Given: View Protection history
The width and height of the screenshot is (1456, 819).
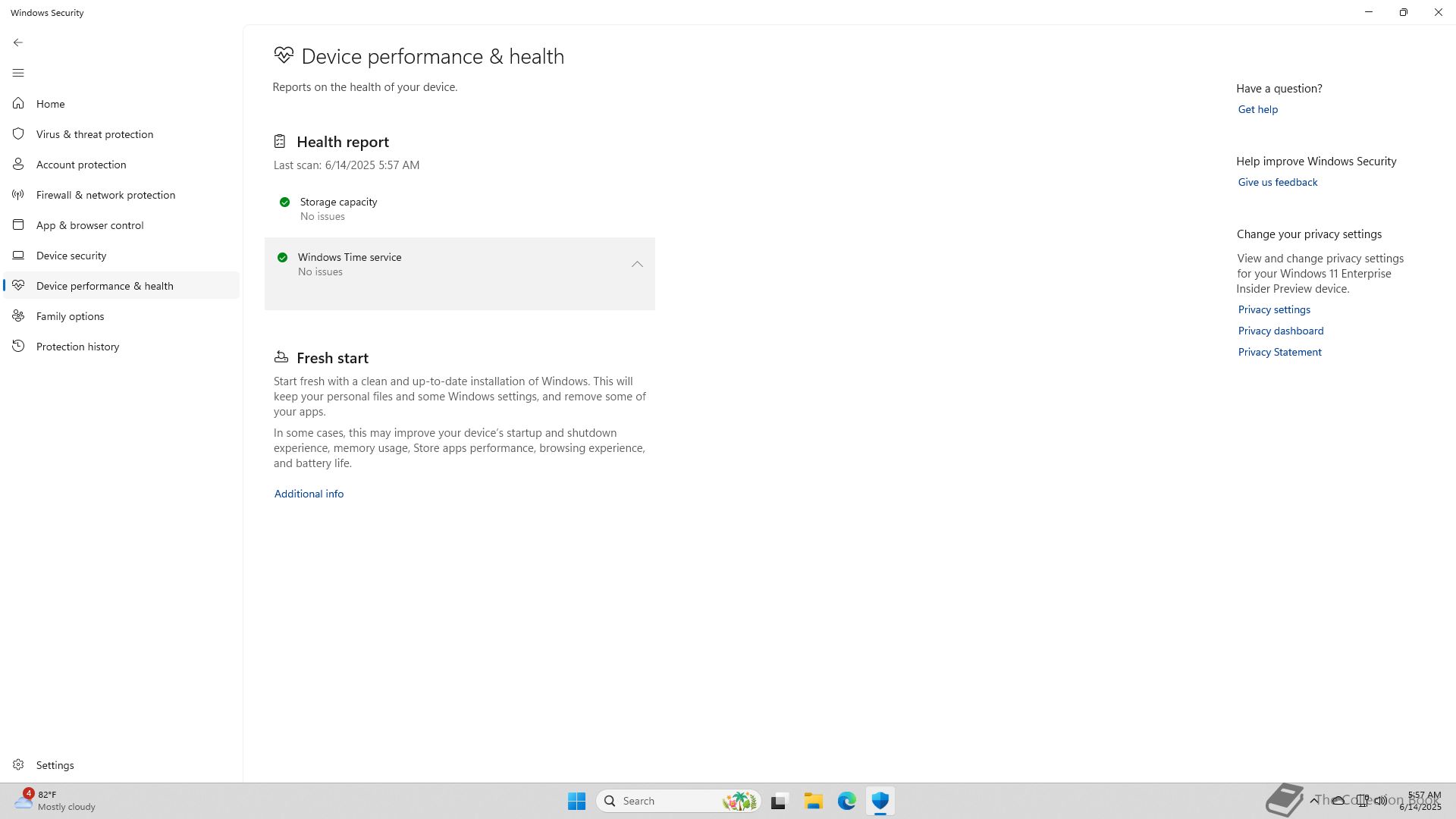Looking at the screenshot, I should point(77,347).
